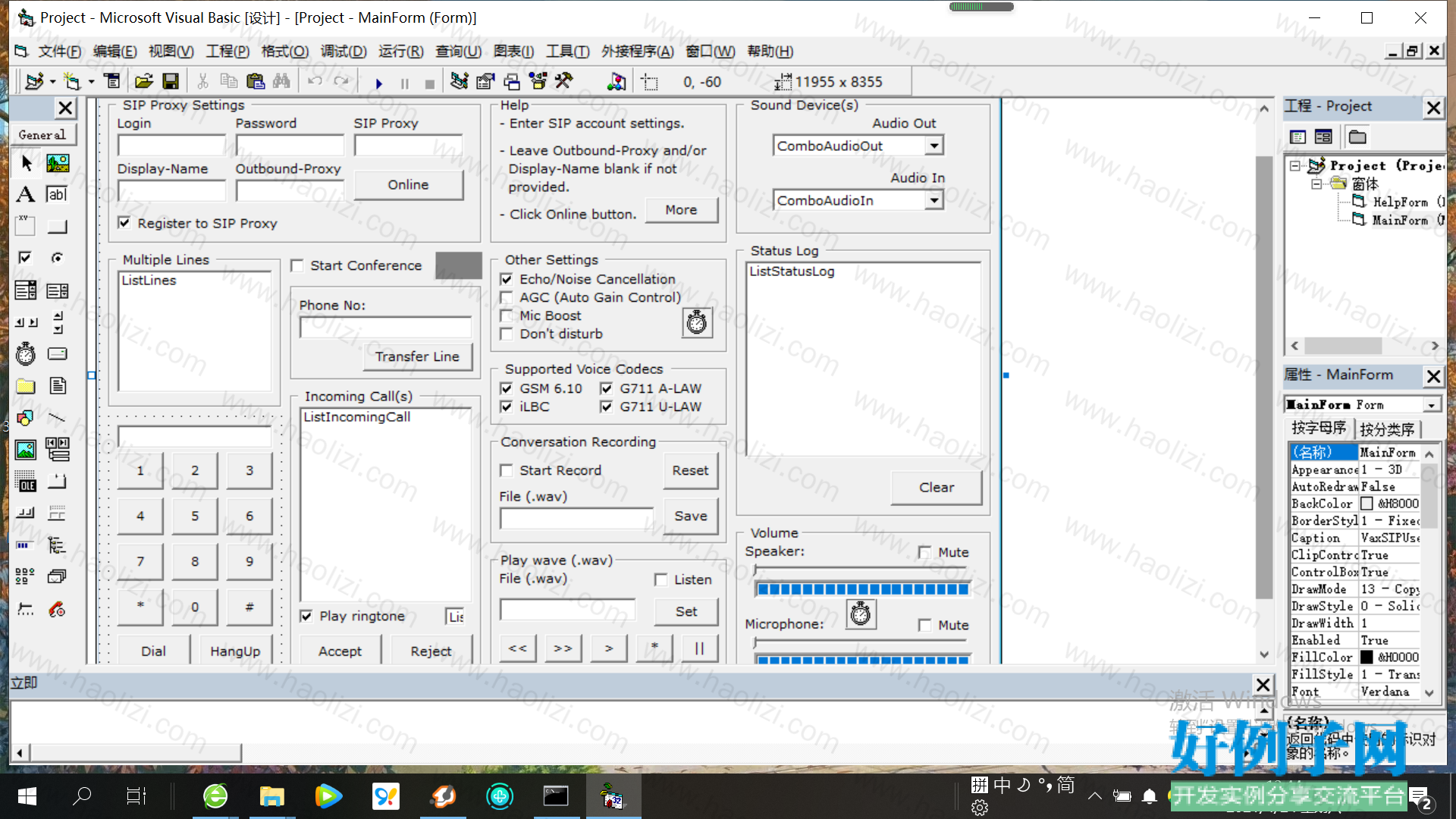Select the CheckBox control tool
This screenshot has width=1456, height=819.
point(26,258)
